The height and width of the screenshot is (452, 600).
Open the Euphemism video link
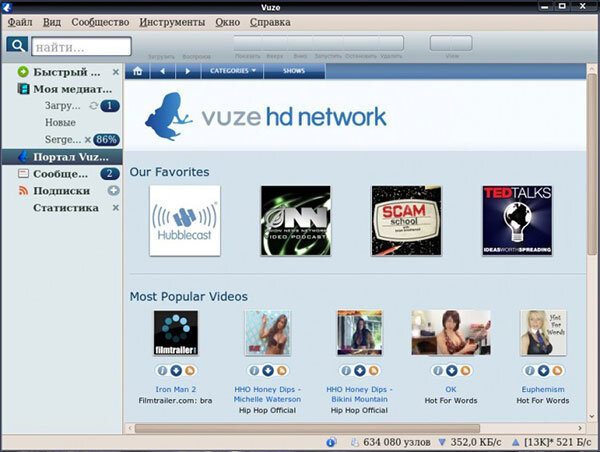[543, 389]
